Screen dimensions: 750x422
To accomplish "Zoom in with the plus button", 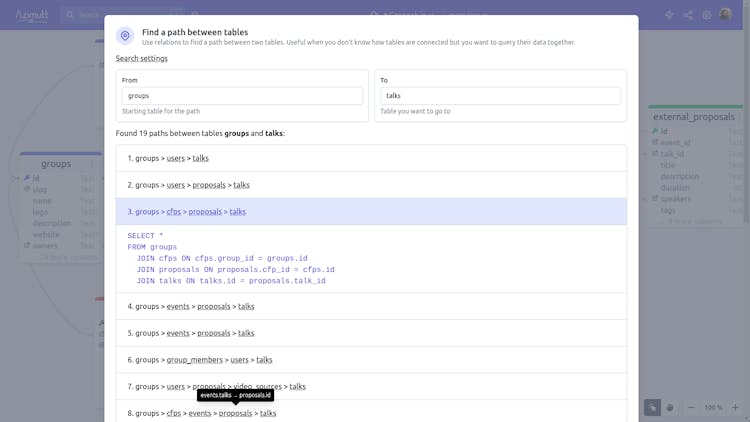I will pos(735,408).
